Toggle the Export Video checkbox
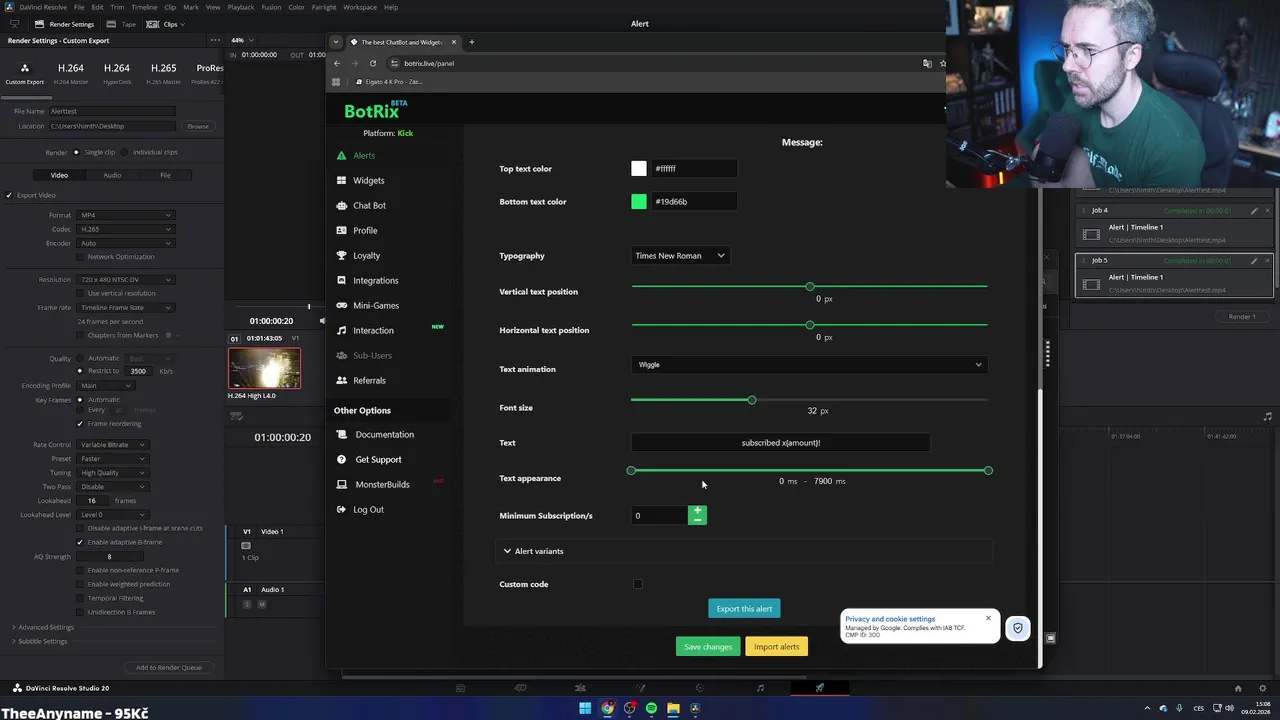Screen dimensions: 1280x720 pos(9,195)
